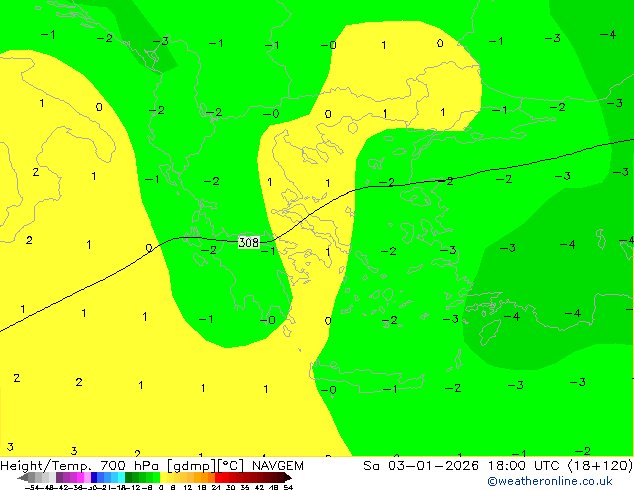
Task: Select the 308 contour height label
Action: pyautogui.click(x=248, y=242)
